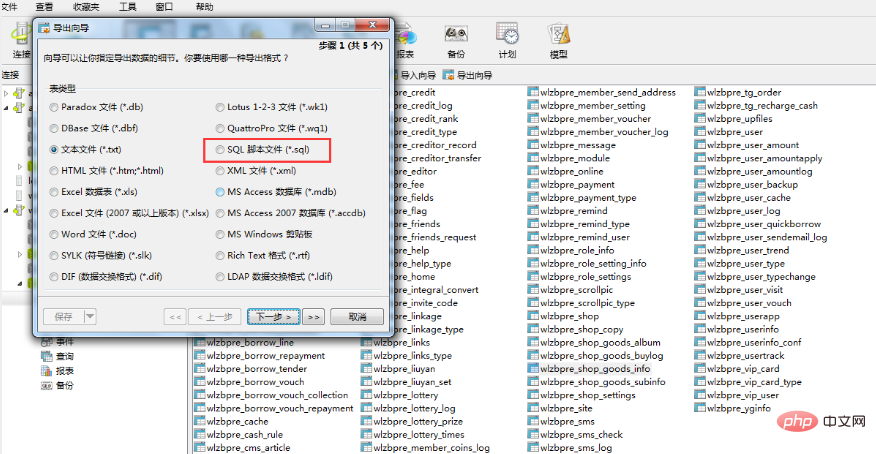Screen dimensions: 876x454
Task: Click the 保存 button in wizard
Action: point(64,317)
